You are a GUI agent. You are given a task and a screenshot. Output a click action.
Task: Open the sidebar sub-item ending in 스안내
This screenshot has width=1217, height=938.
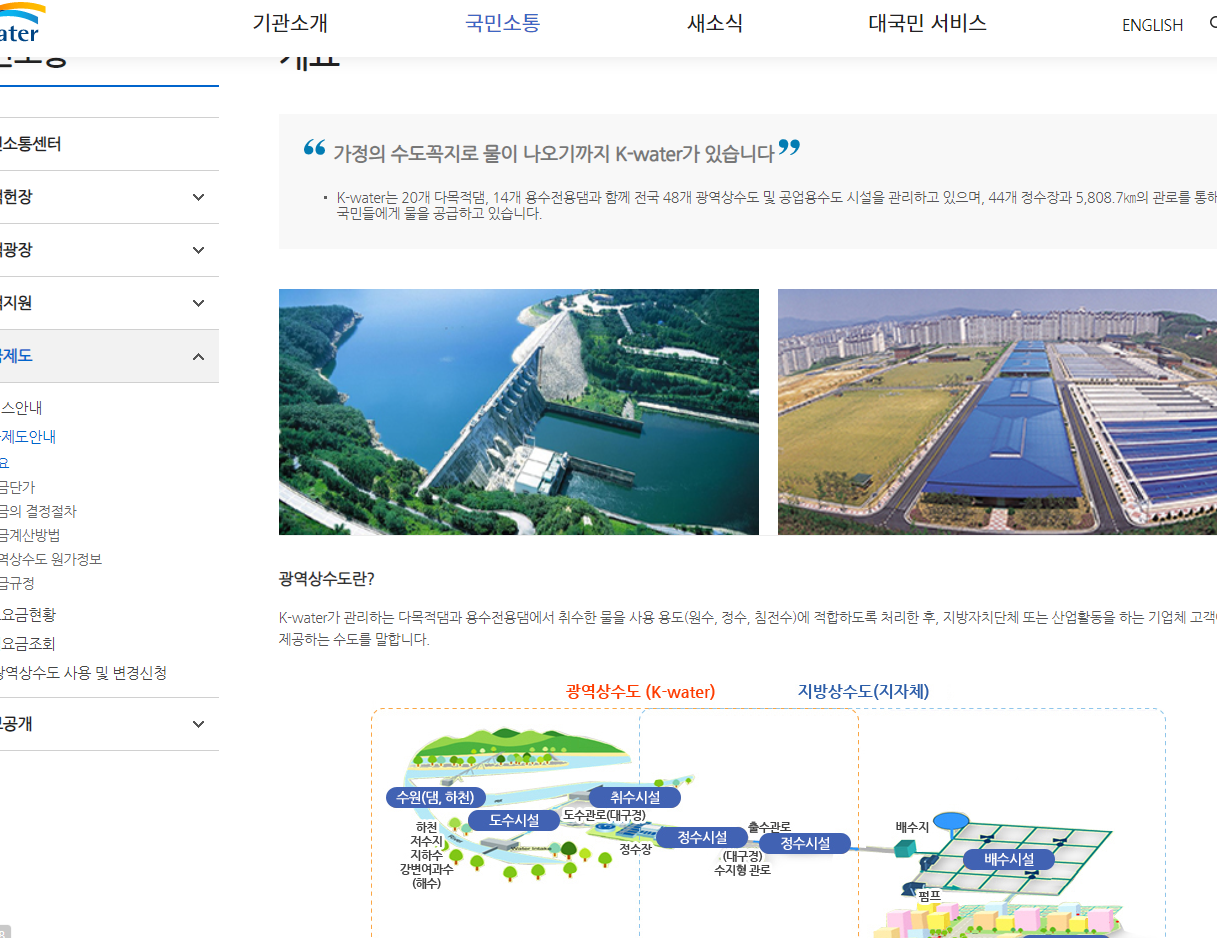(21, 408)
